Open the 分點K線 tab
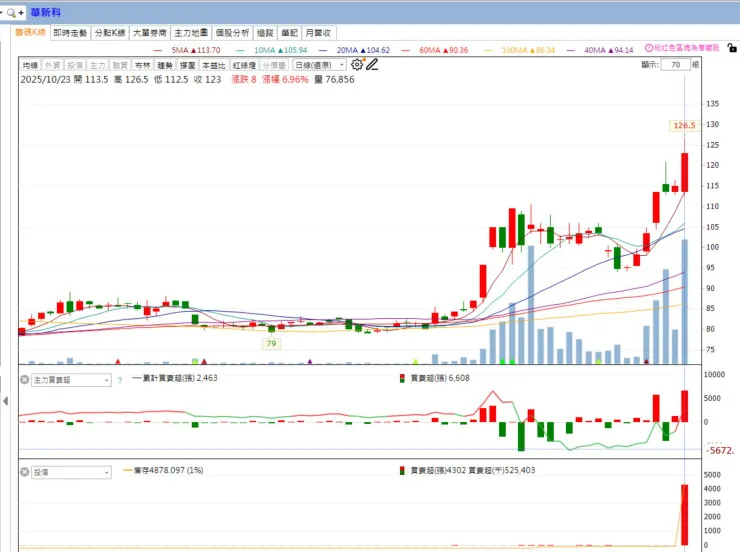The height and width of the screenshot is (552, 740). (110, 33)
